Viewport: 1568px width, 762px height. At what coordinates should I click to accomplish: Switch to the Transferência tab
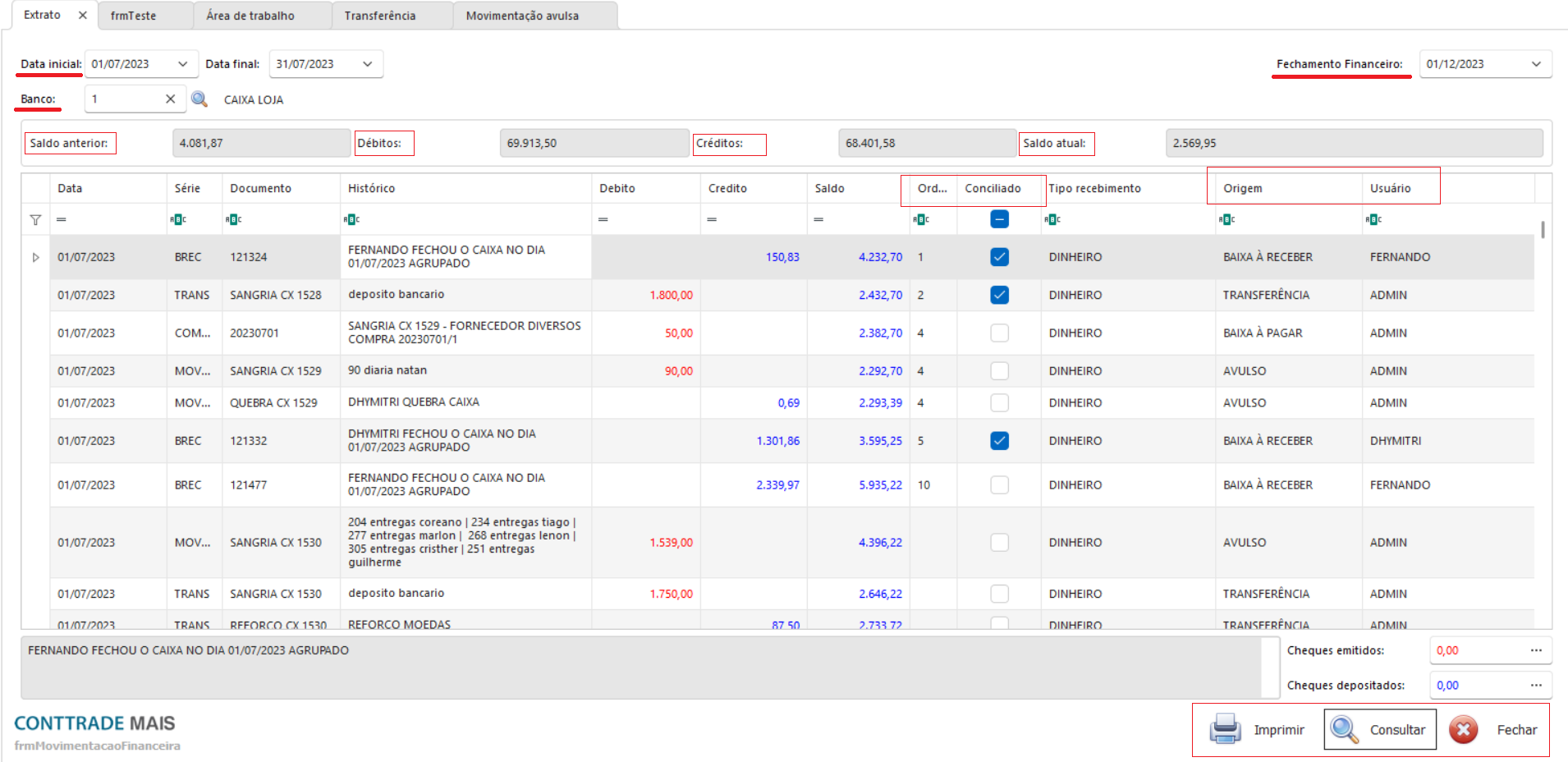click(x=380, y=16)
